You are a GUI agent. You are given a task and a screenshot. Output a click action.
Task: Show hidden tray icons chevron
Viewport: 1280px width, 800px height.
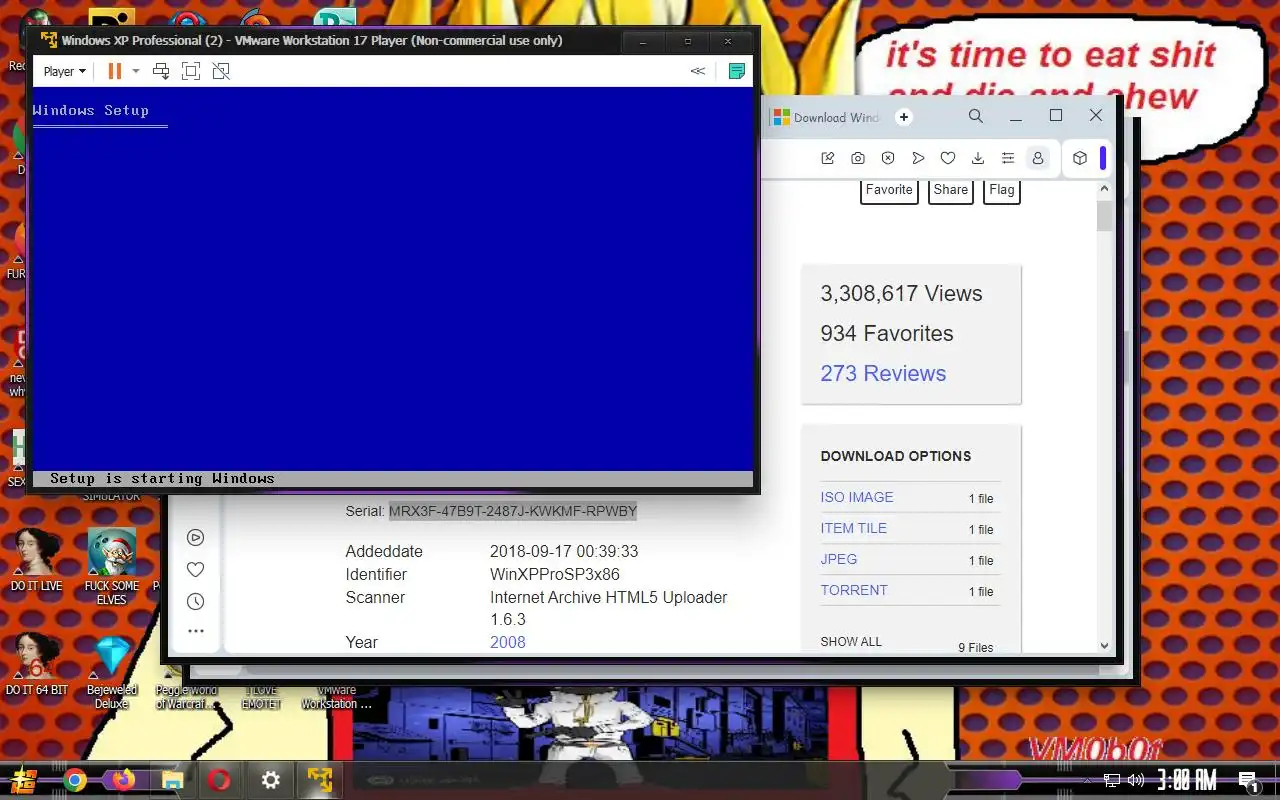pyautogui.click(x=1088, y=780)
